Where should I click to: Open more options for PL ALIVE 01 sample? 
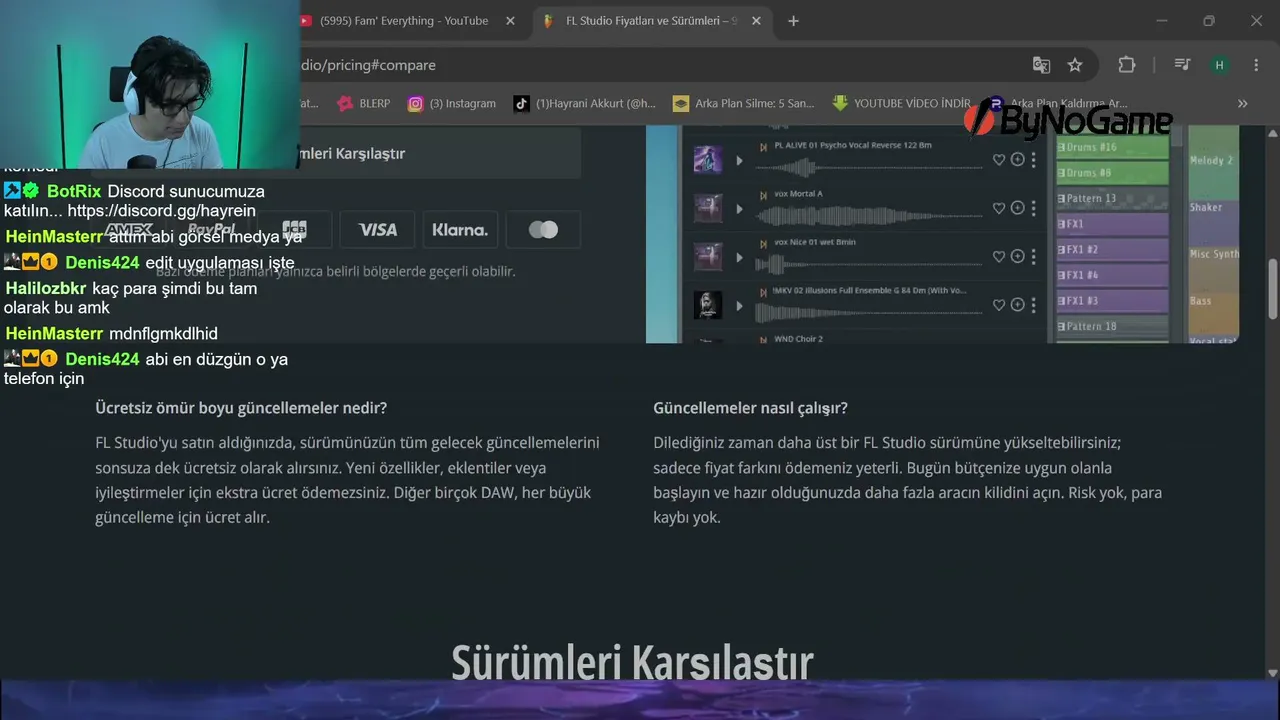tap(1033, 160)
